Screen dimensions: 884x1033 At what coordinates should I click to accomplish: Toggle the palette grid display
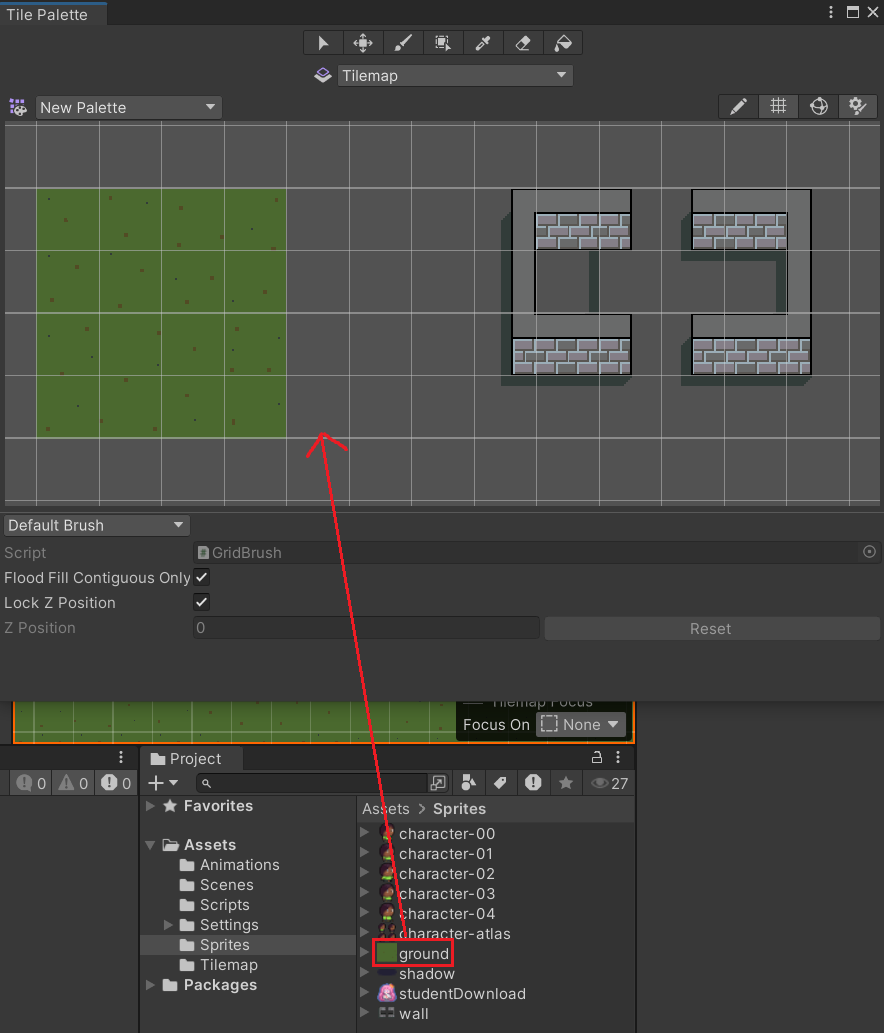tap(779, 106)
